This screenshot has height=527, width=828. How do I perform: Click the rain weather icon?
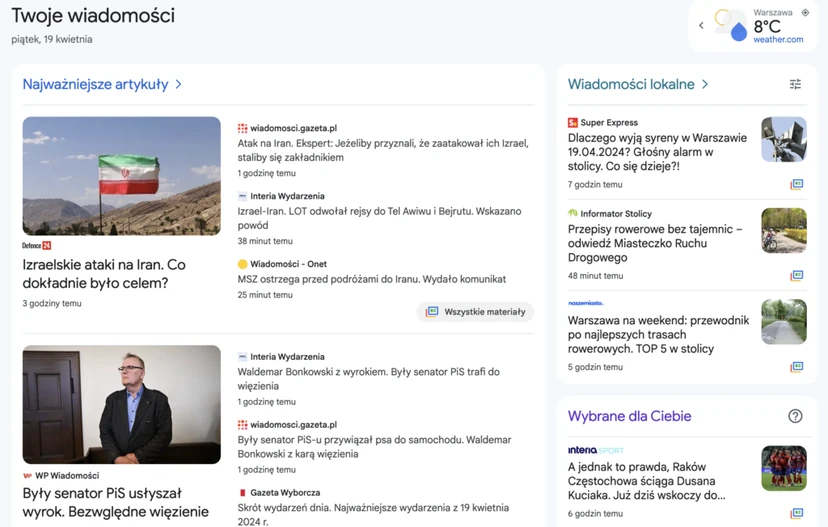[731, 25]
